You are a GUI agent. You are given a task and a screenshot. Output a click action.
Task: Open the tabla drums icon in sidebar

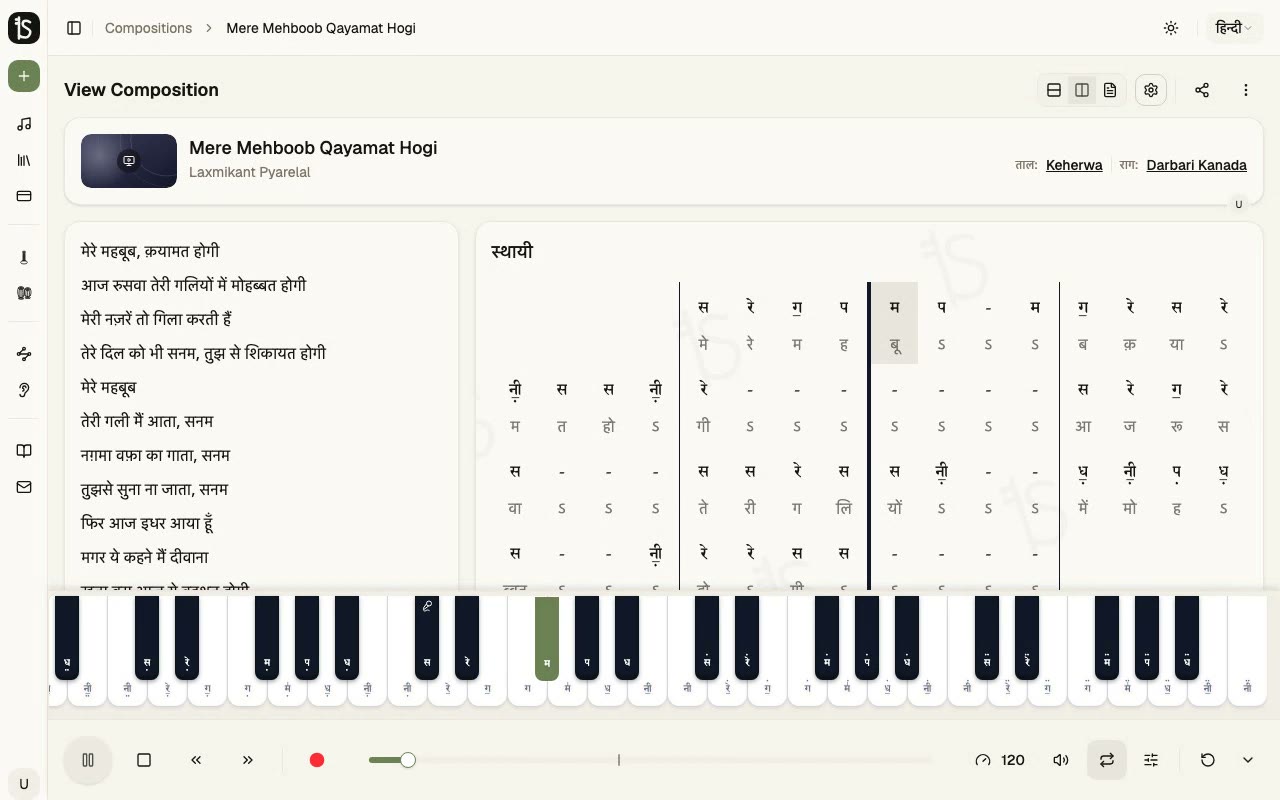click(24, 293)
